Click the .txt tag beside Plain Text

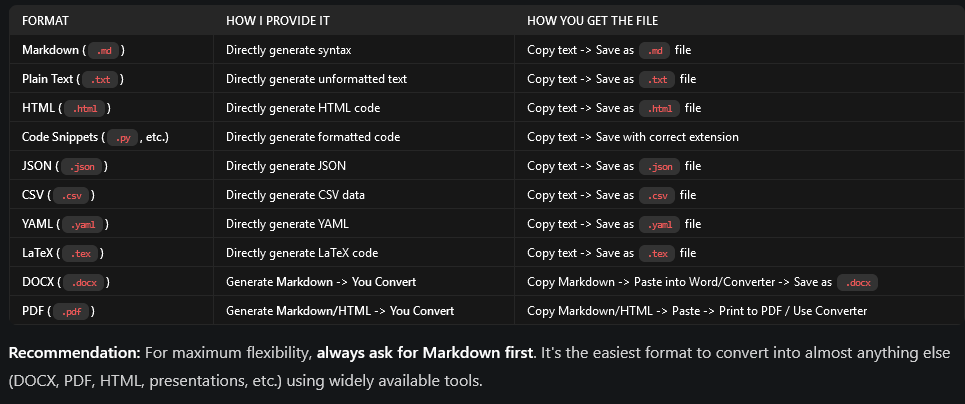pos(101,79)
